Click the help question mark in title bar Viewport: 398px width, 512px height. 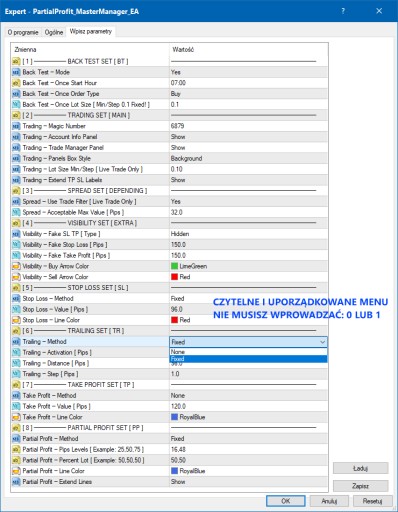[x=343, y=11]
